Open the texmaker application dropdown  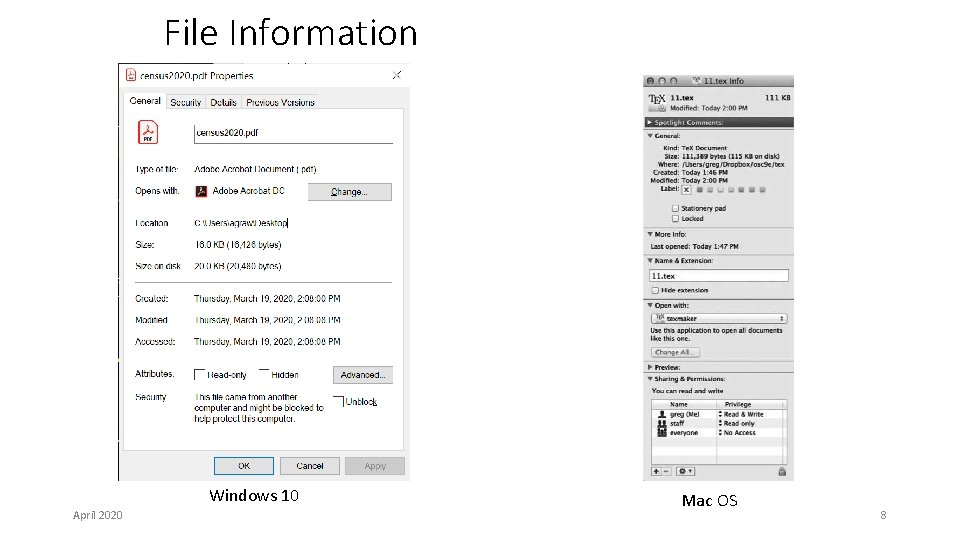pos(719,318)
